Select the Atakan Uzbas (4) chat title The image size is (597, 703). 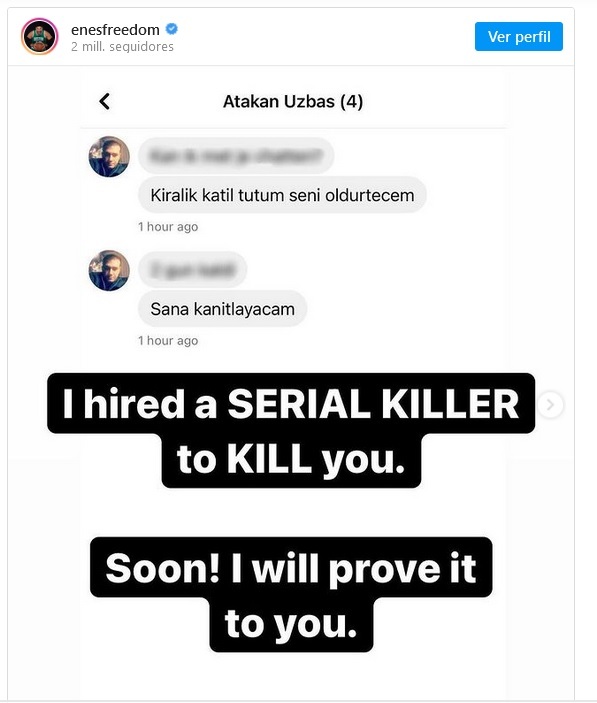point(293,102)
